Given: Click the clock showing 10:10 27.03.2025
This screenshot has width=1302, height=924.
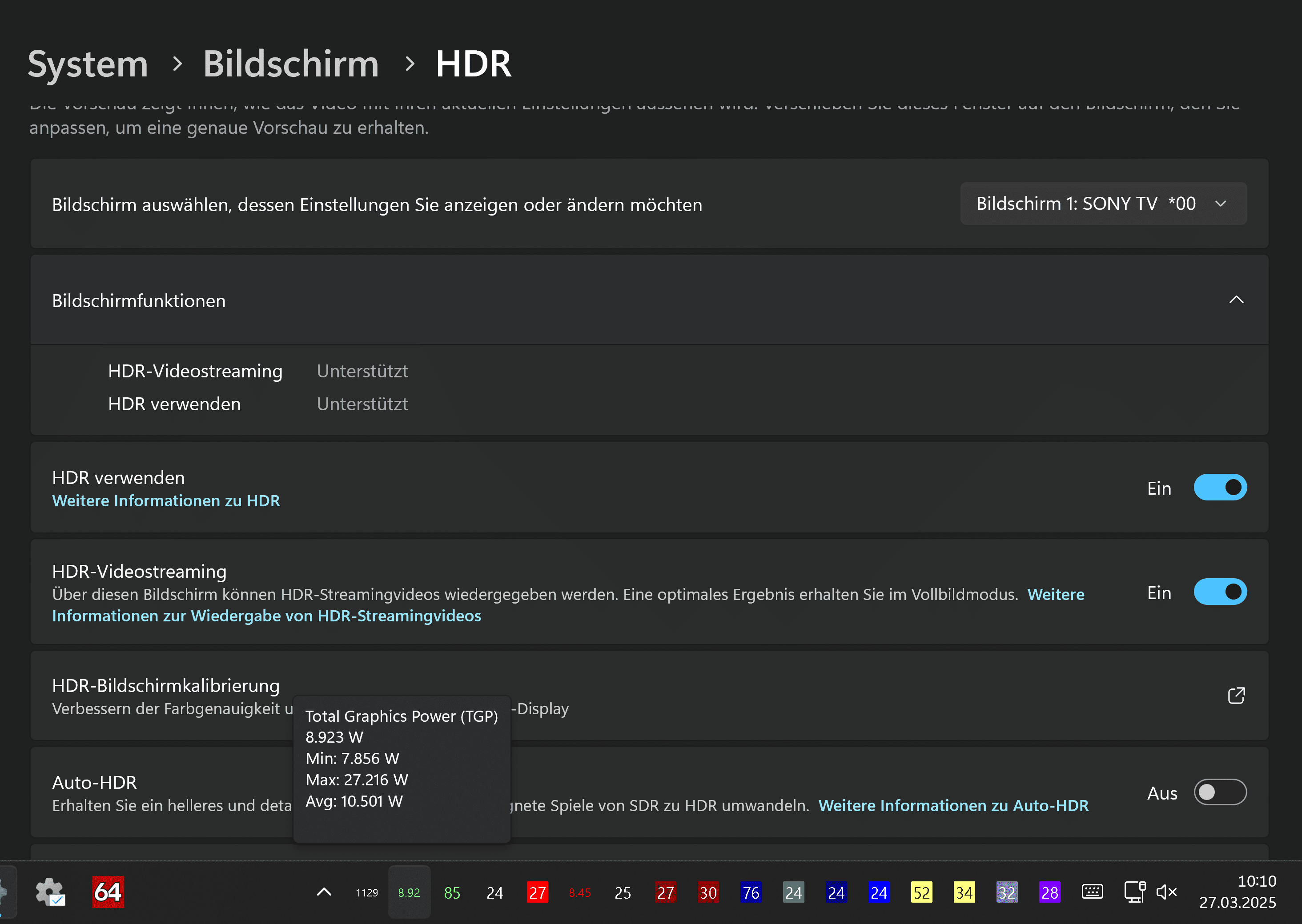Looking at the screenshot, I should (x=1237, y=892).
